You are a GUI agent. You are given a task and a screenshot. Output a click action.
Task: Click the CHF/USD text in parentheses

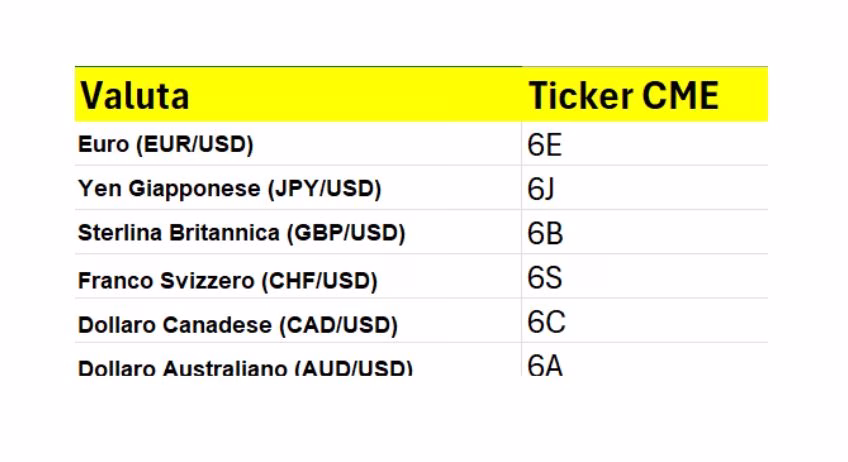[320, 281]
